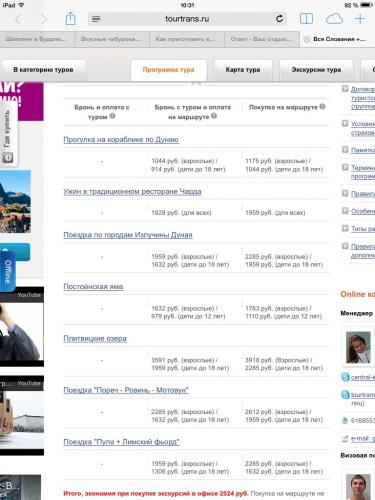Click 'В категорию туров' button
The height and width of the screenshot is (500, 375).
click(x=43, y=70)
